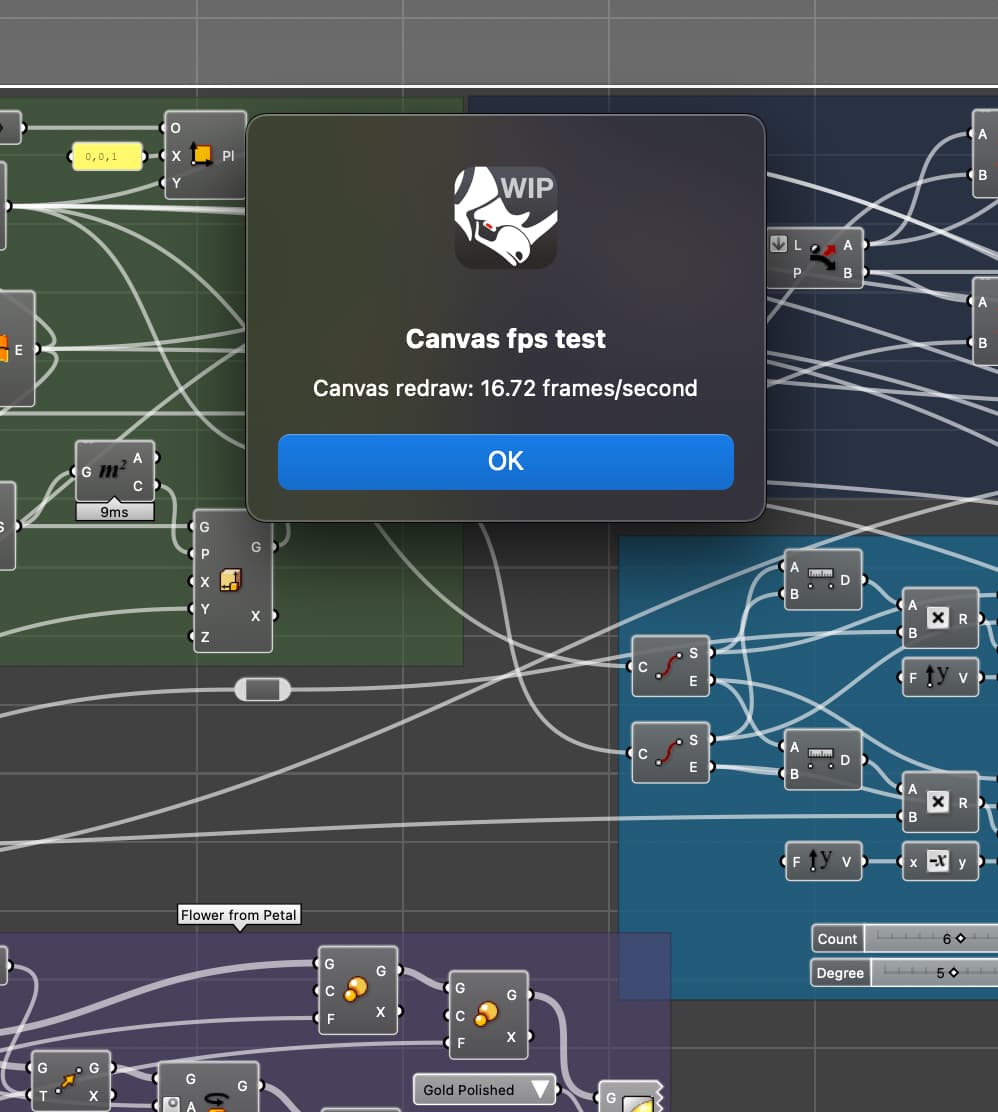Viewport: 998px width, 1112px height.
Task: Click the Move component arrow icon bottom left
Action: 71,1080
